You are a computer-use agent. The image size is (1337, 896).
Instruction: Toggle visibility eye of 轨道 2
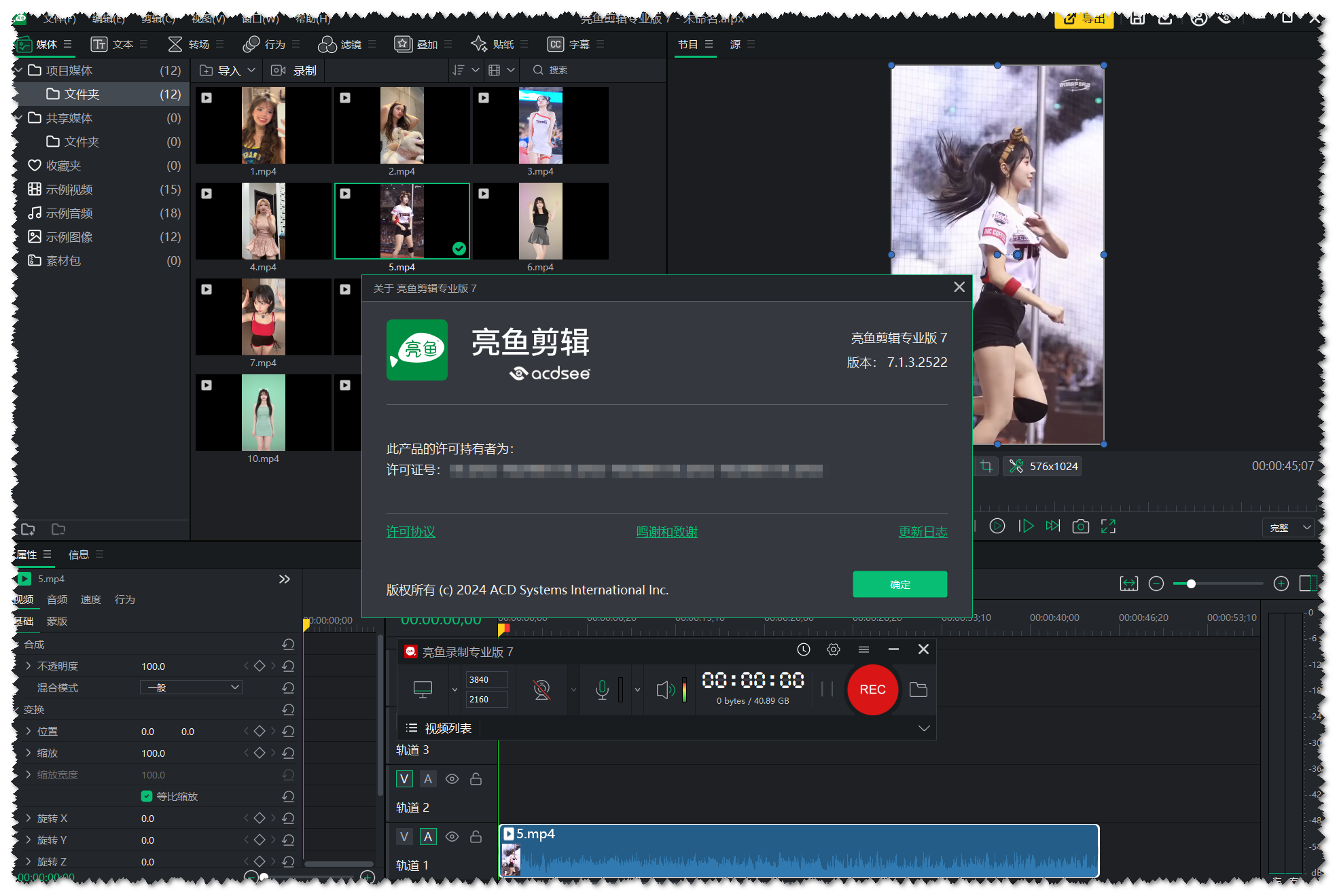[452, 779]
